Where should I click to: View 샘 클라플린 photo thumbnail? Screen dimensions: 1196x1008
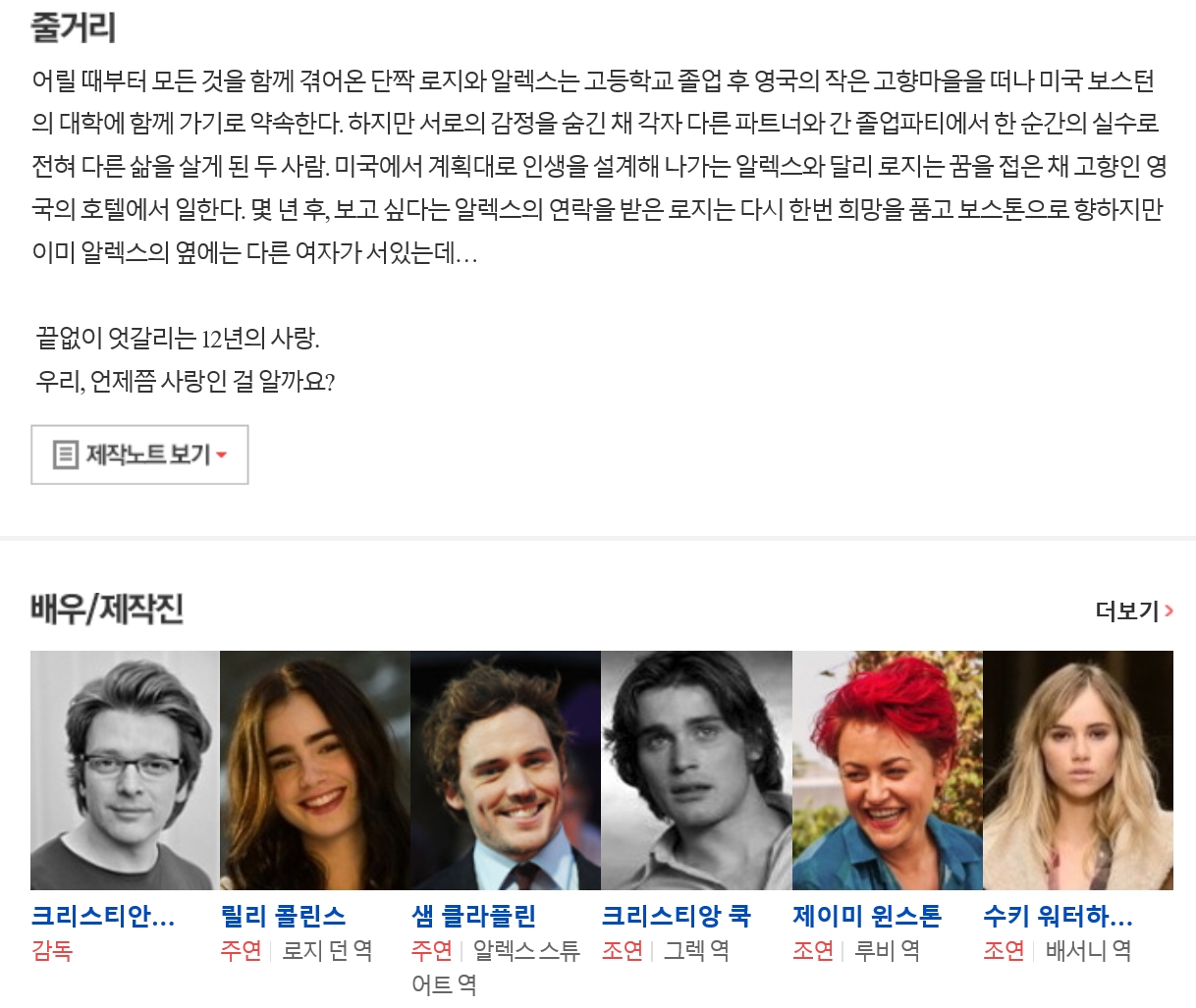click(506, 770)
